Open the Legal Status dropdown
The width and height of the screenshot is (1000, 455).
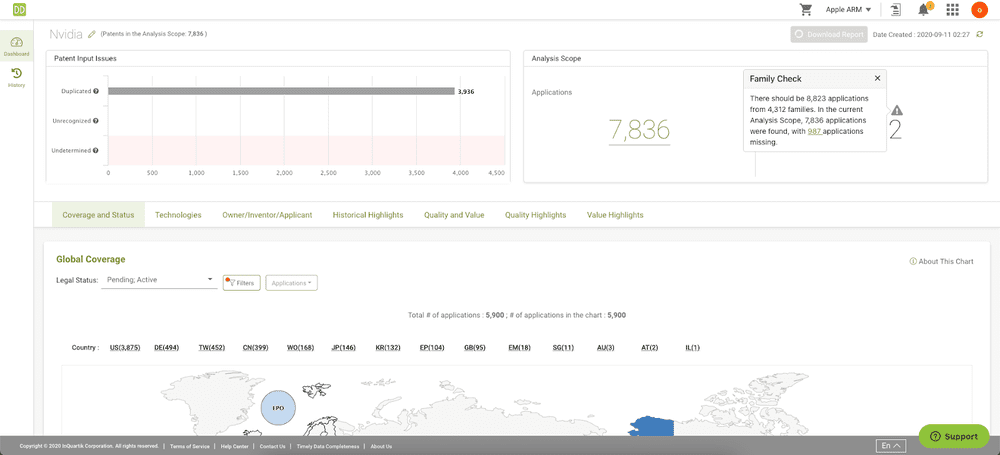(159, 280)
